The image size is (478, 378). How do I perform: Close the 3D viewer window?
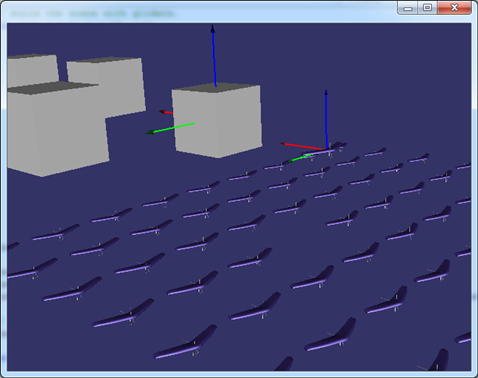[454, 8]
